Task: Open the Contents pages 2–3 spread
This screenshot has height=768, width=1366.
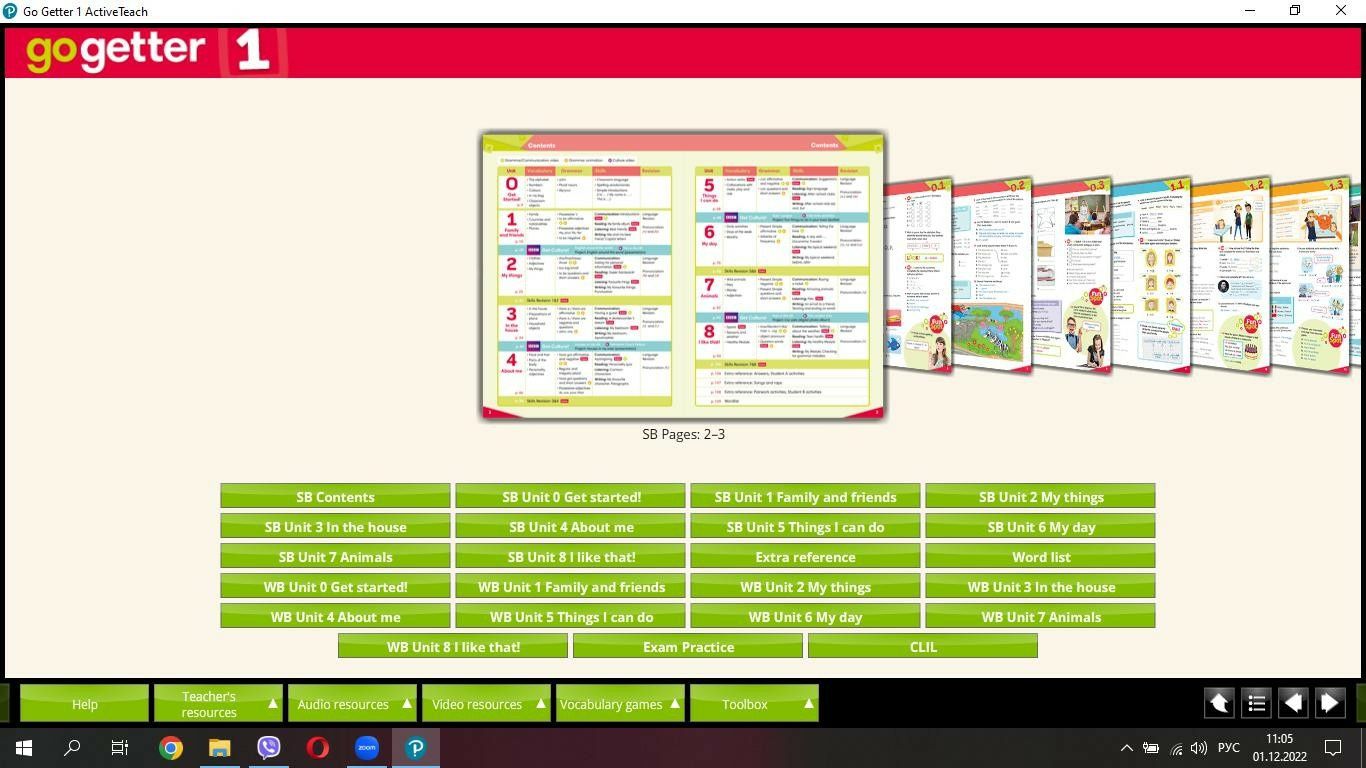Action: [x=683, y=275]
